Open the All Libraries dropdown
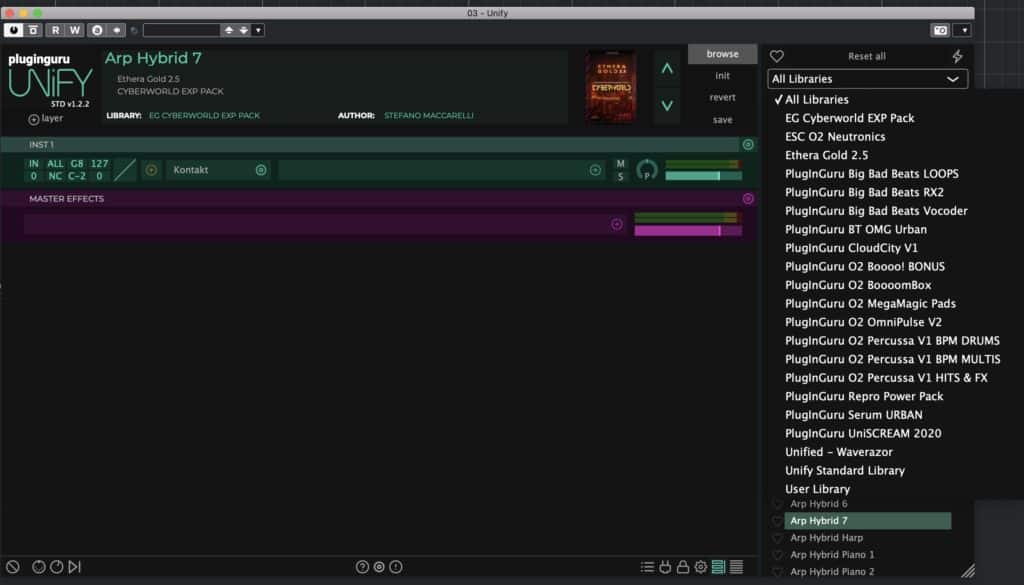The height and width of the screenshot is (585, 1024). (867, 79)
